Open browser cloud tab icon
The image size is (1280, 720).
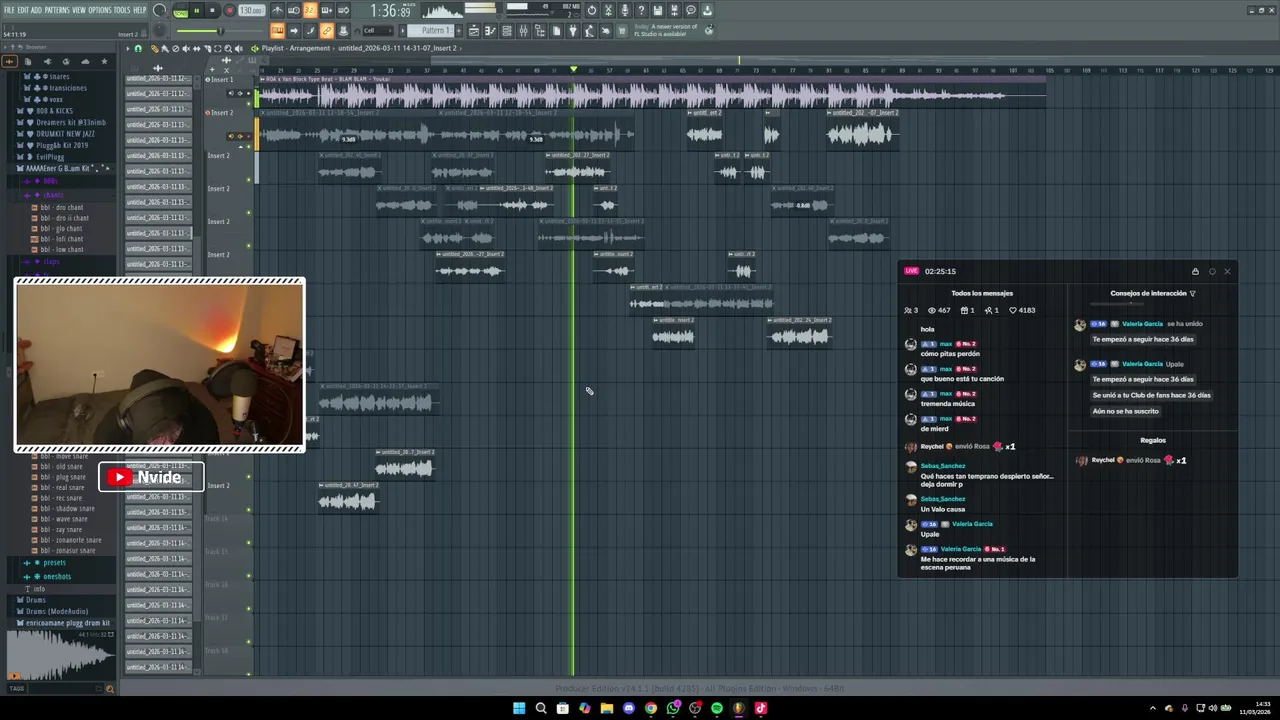[85, 61]
